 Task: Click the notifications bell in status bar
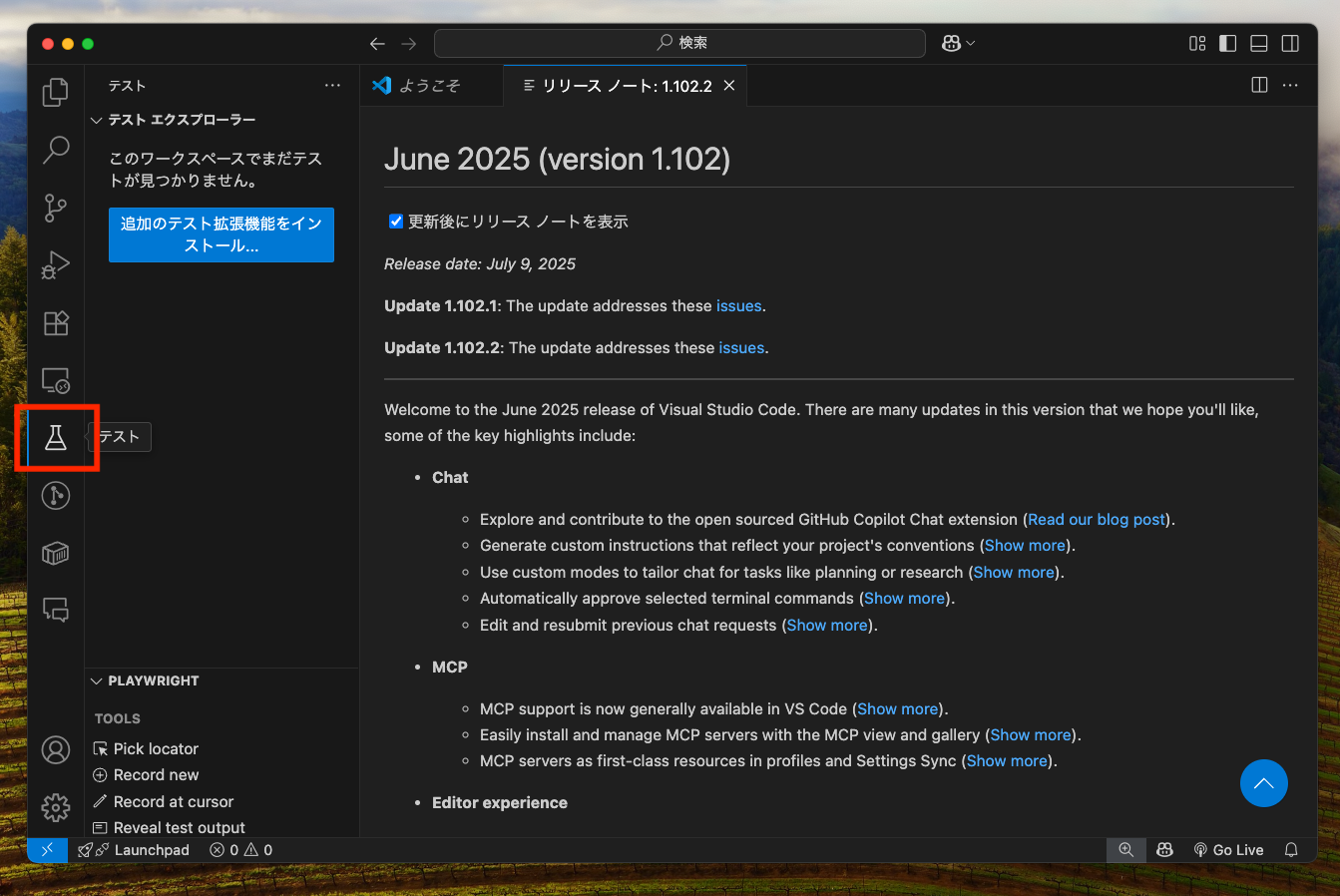click(x=1291, y=850)
